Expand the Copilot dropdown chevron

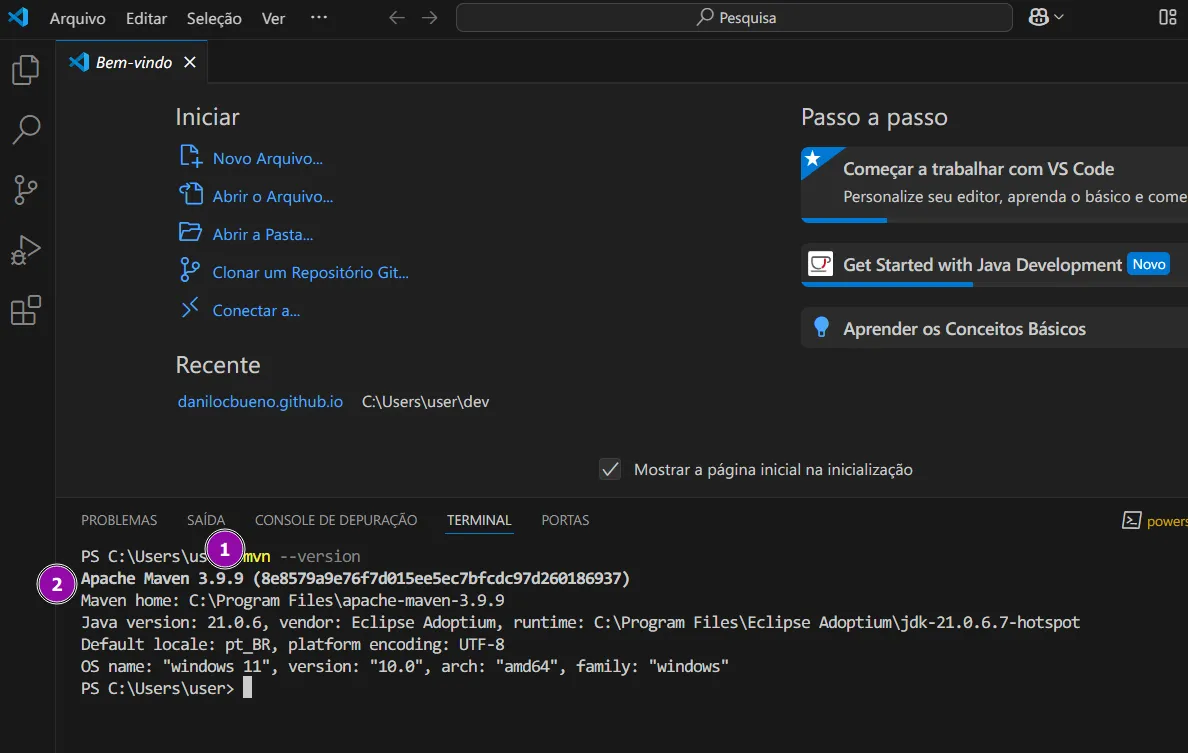(1058, 17)
